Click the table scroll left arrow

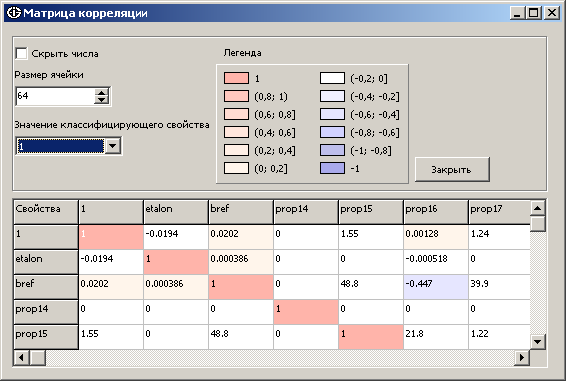coord(21,358)
